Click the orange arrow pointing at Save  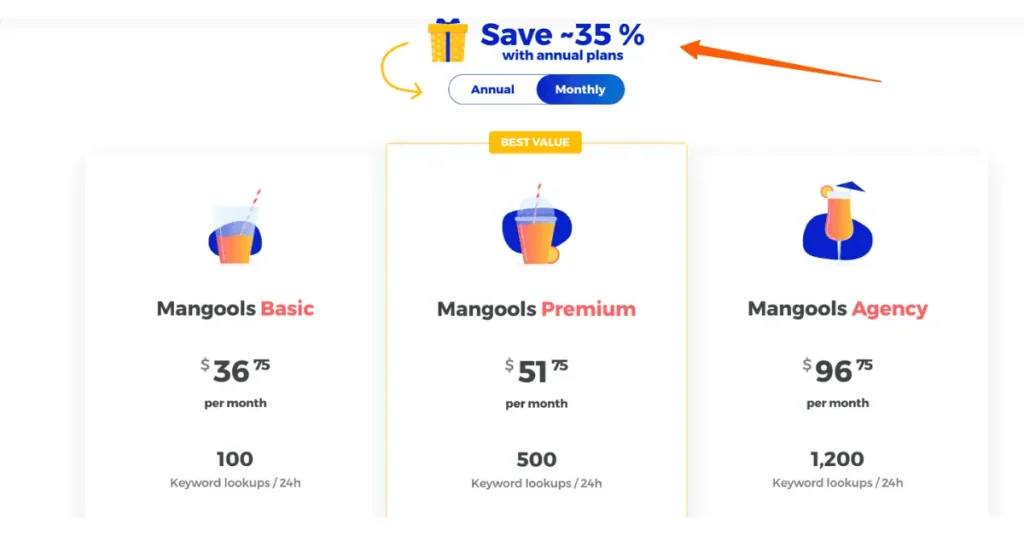click(x=780, y=61)
